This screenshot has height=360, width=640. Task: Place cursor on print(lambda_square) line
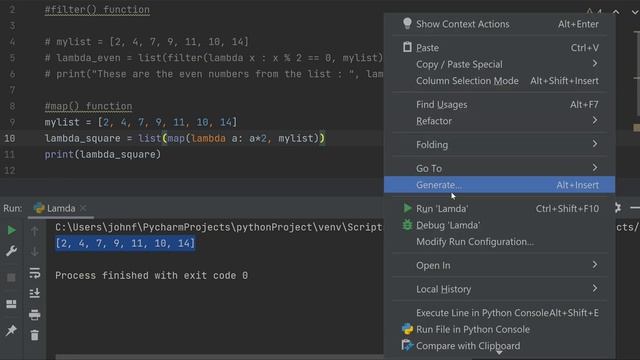103,154
